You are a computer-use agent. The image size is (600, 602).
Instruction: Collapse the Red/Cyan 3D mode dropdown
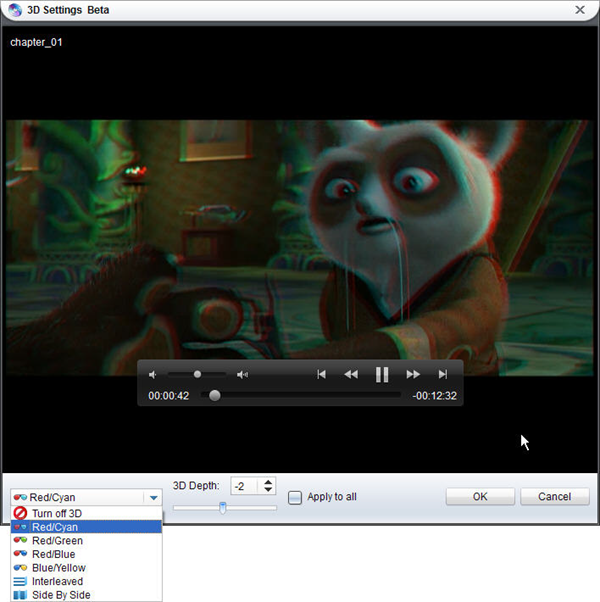click(154, 498)
